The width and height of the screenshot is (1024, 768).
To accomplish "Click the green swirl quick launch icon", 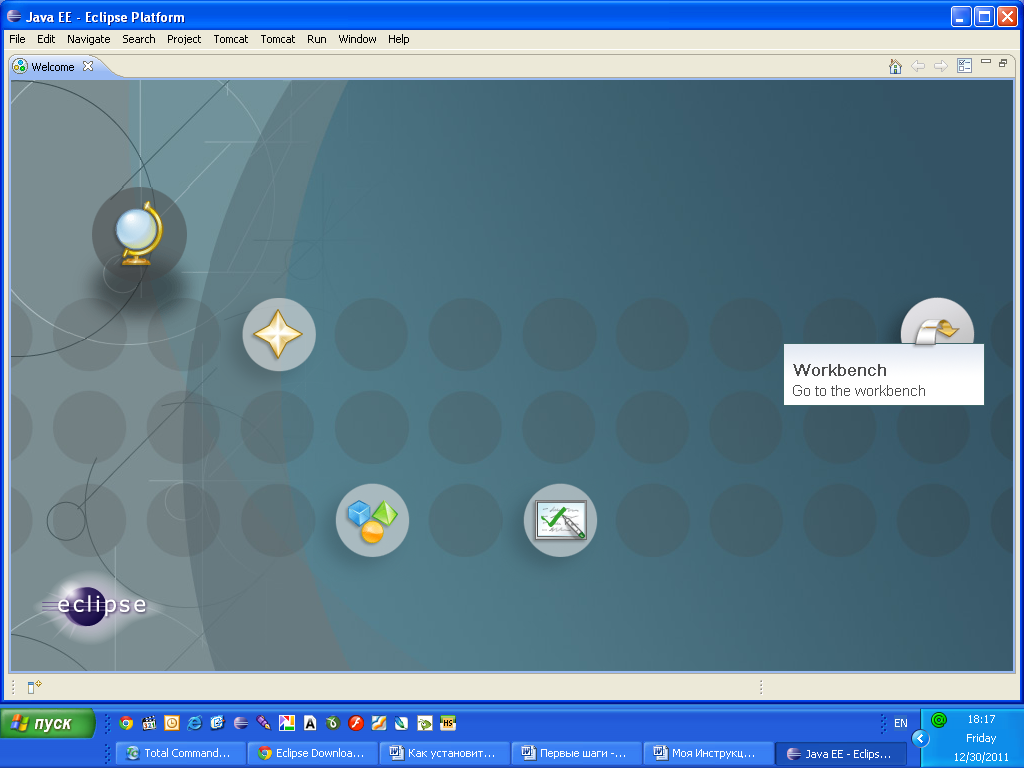I will (x=333, y=723).
